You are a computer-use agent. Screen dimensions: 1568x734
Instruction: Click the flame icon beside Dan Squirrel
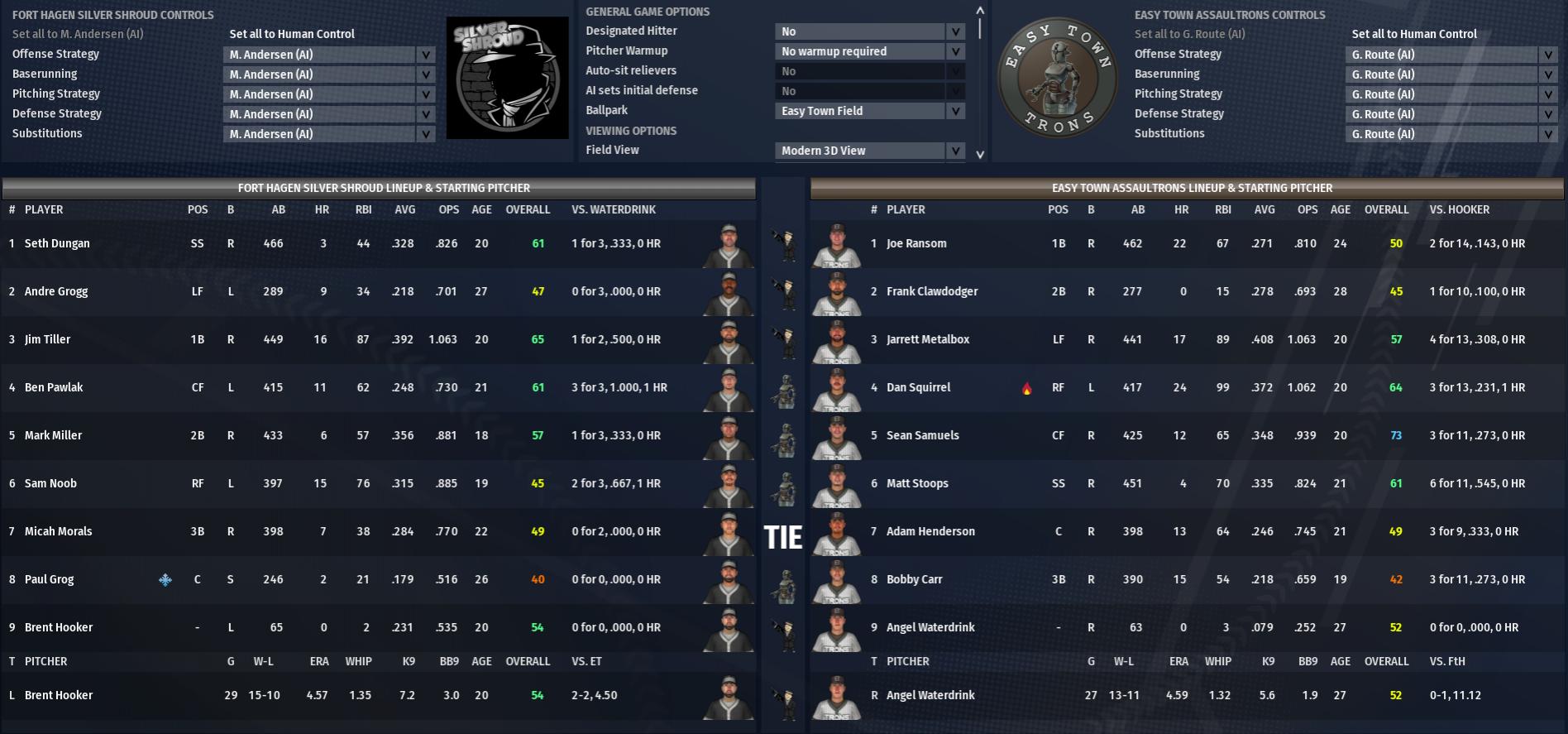[1027, 388]
